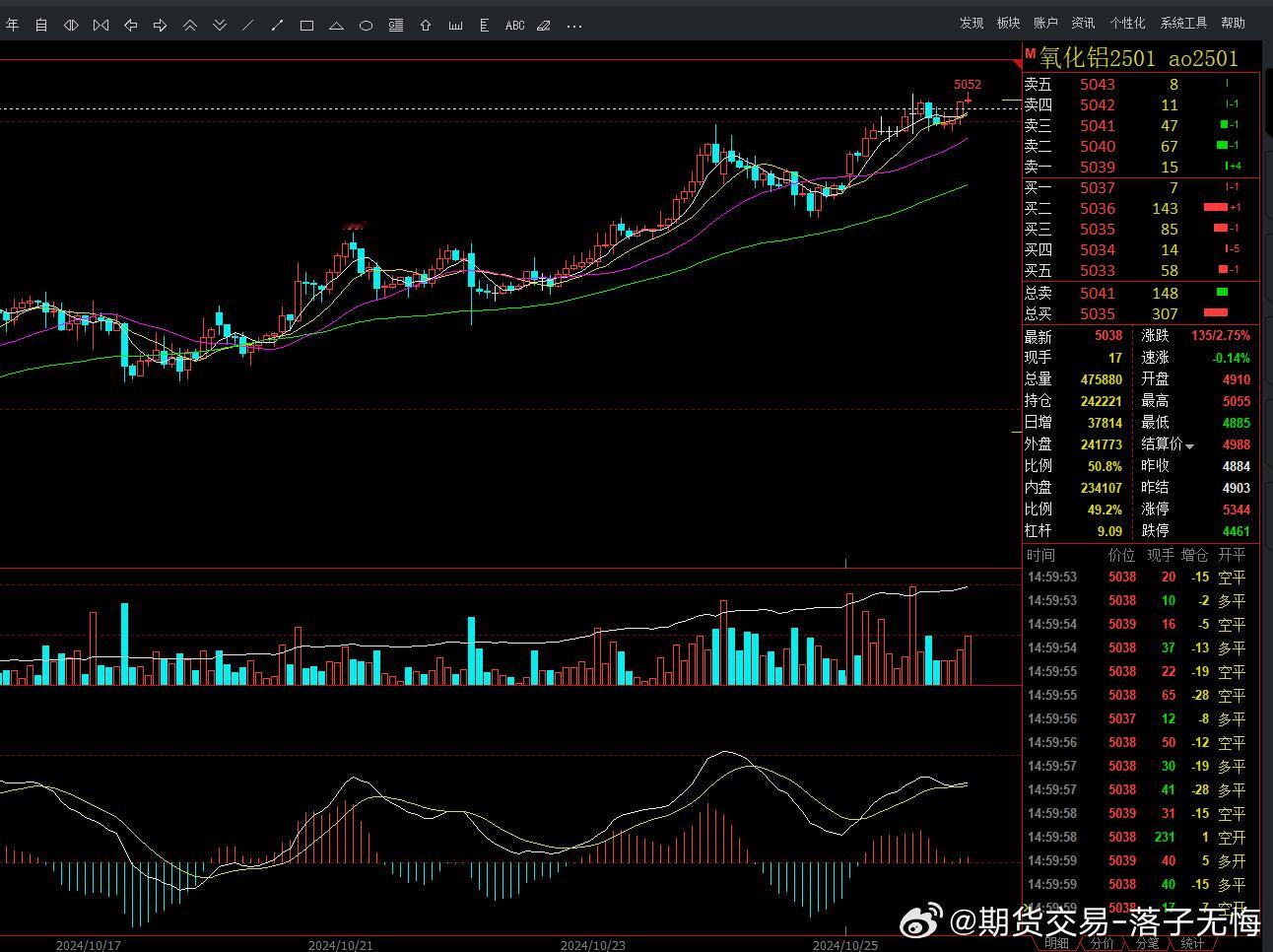Click the left arrow navigation icon

click(130, 25)
